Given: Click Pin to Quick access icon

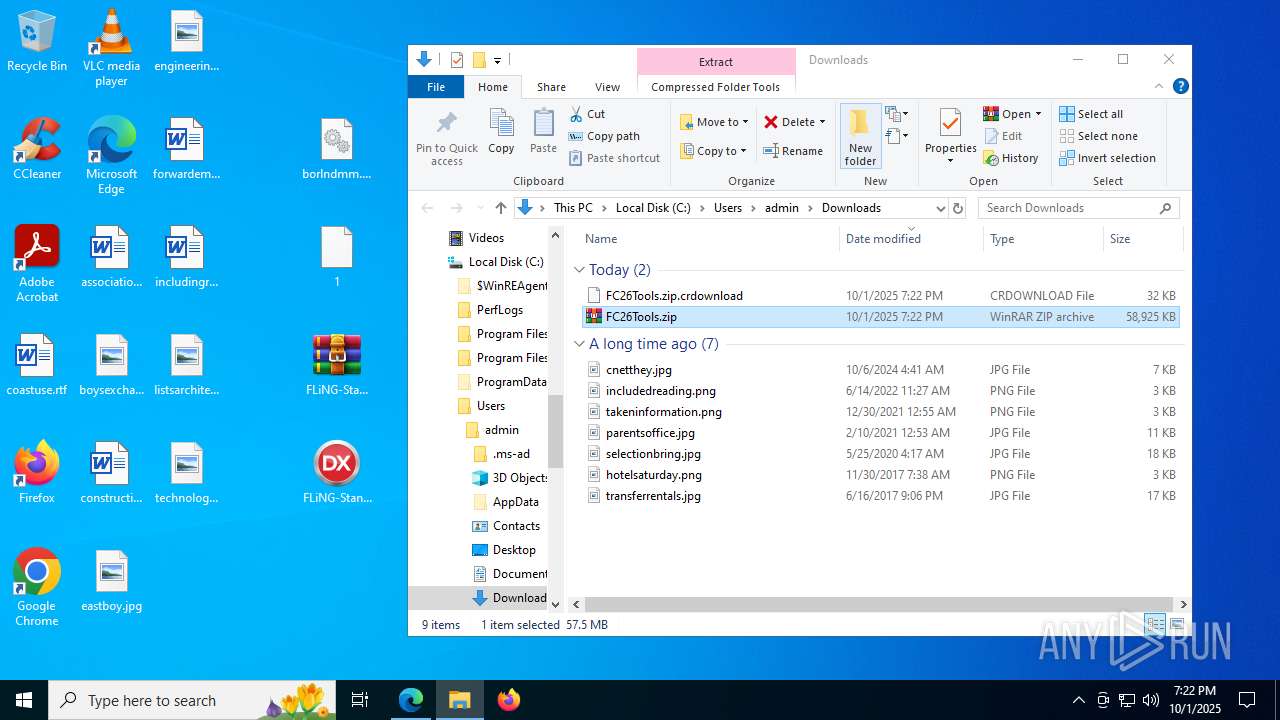Looking at the screenshot, I should 447,137.
